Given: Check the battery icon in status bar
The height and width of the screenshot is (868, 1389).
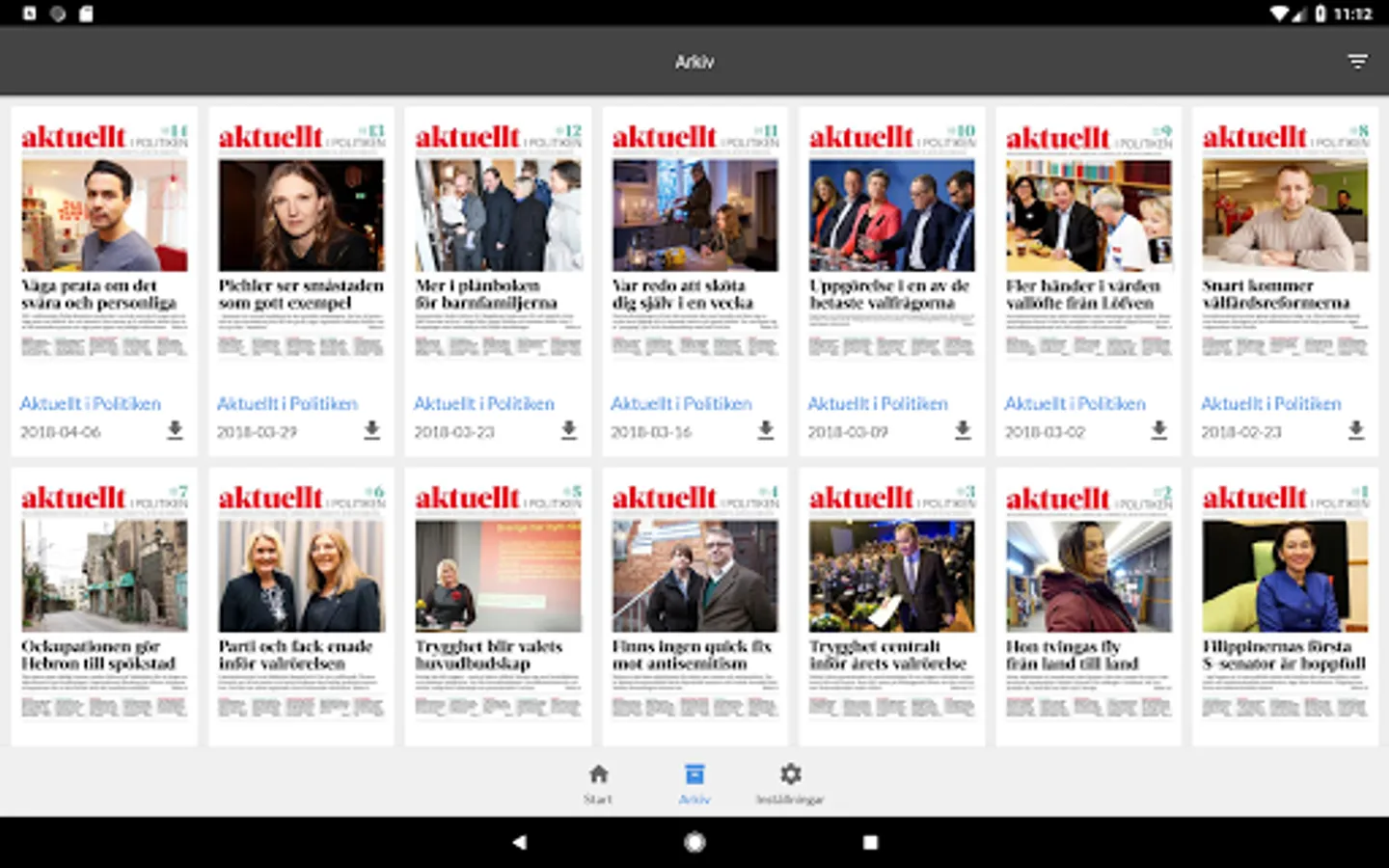Looking at the screenshot, I should click(1321, 14).
